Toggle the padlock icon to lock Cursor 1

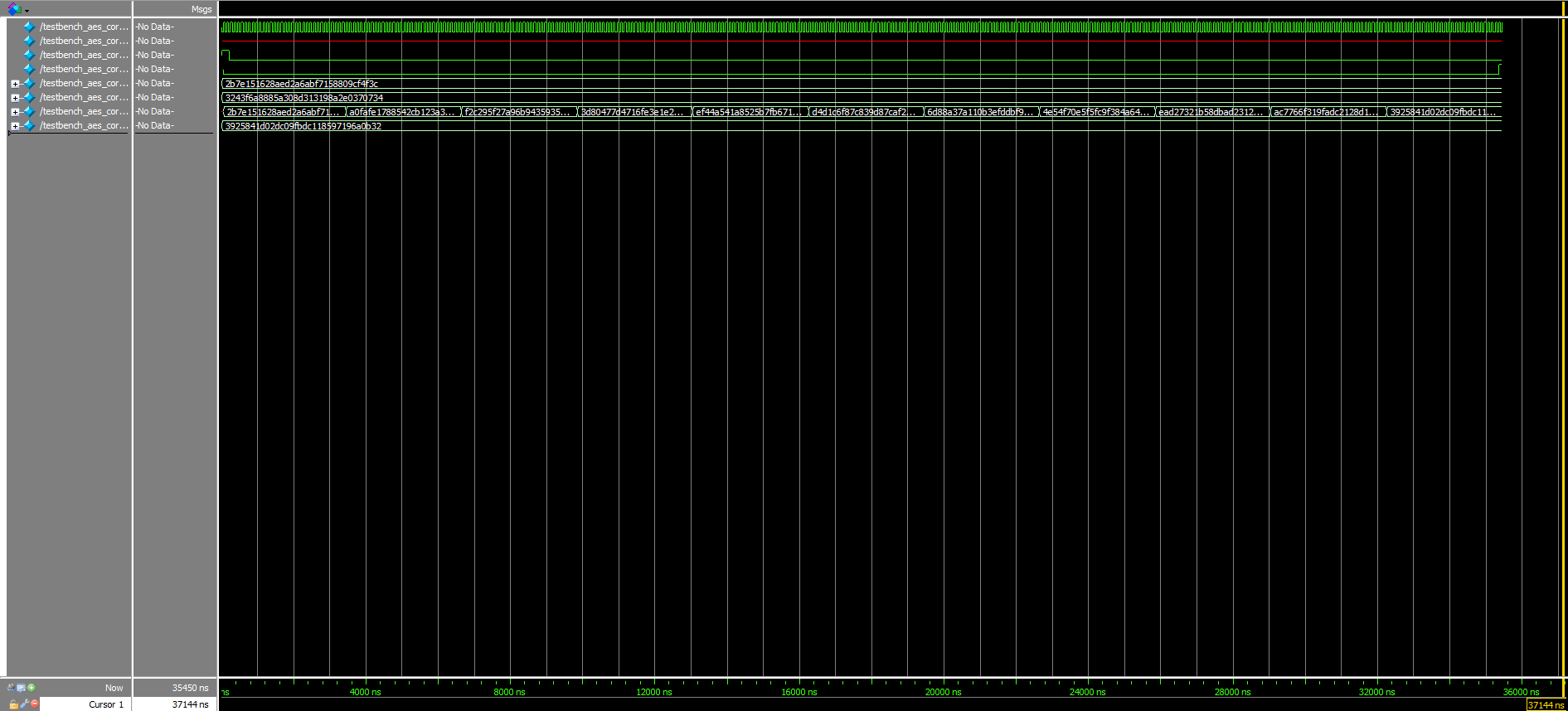point(13,704)
